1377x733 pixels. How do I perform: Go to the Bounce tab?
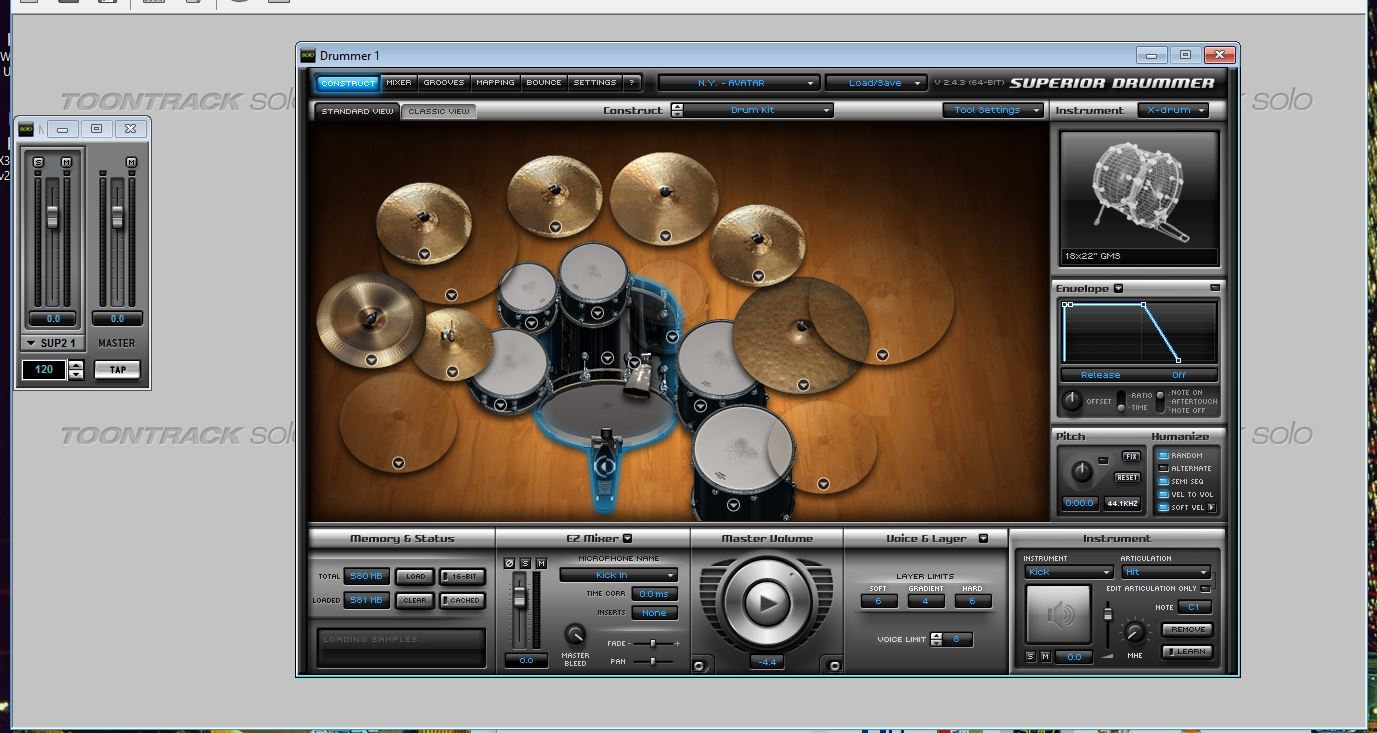tap(544, 83)
